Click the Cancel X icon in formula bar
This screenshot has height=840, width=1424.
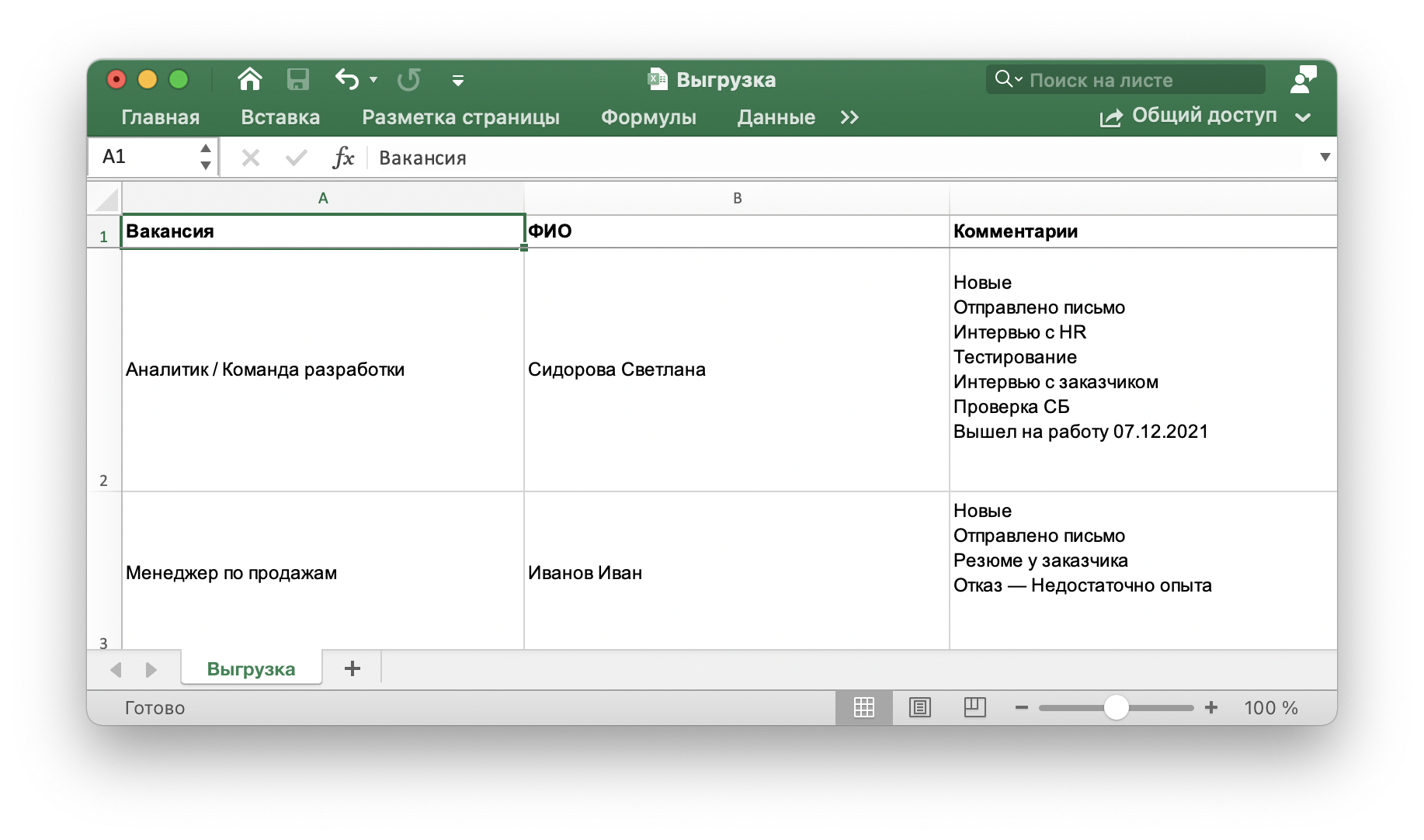coord(250,158)
